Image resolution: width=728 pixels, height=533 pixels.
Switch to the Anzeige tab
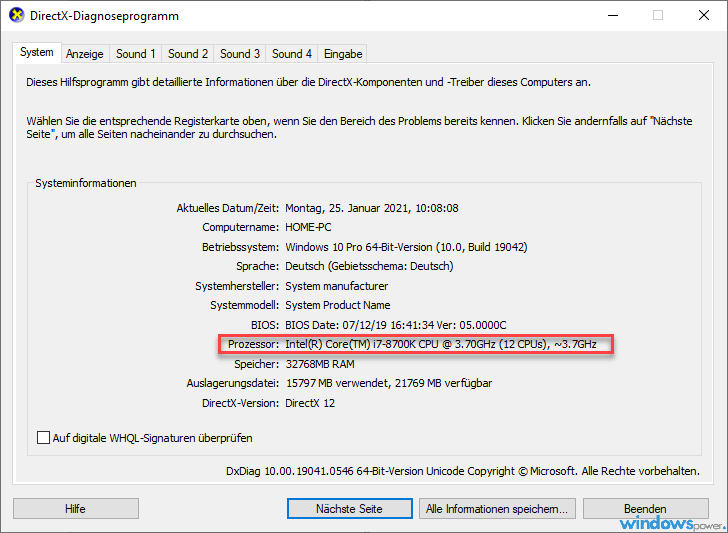click(84, 54)
